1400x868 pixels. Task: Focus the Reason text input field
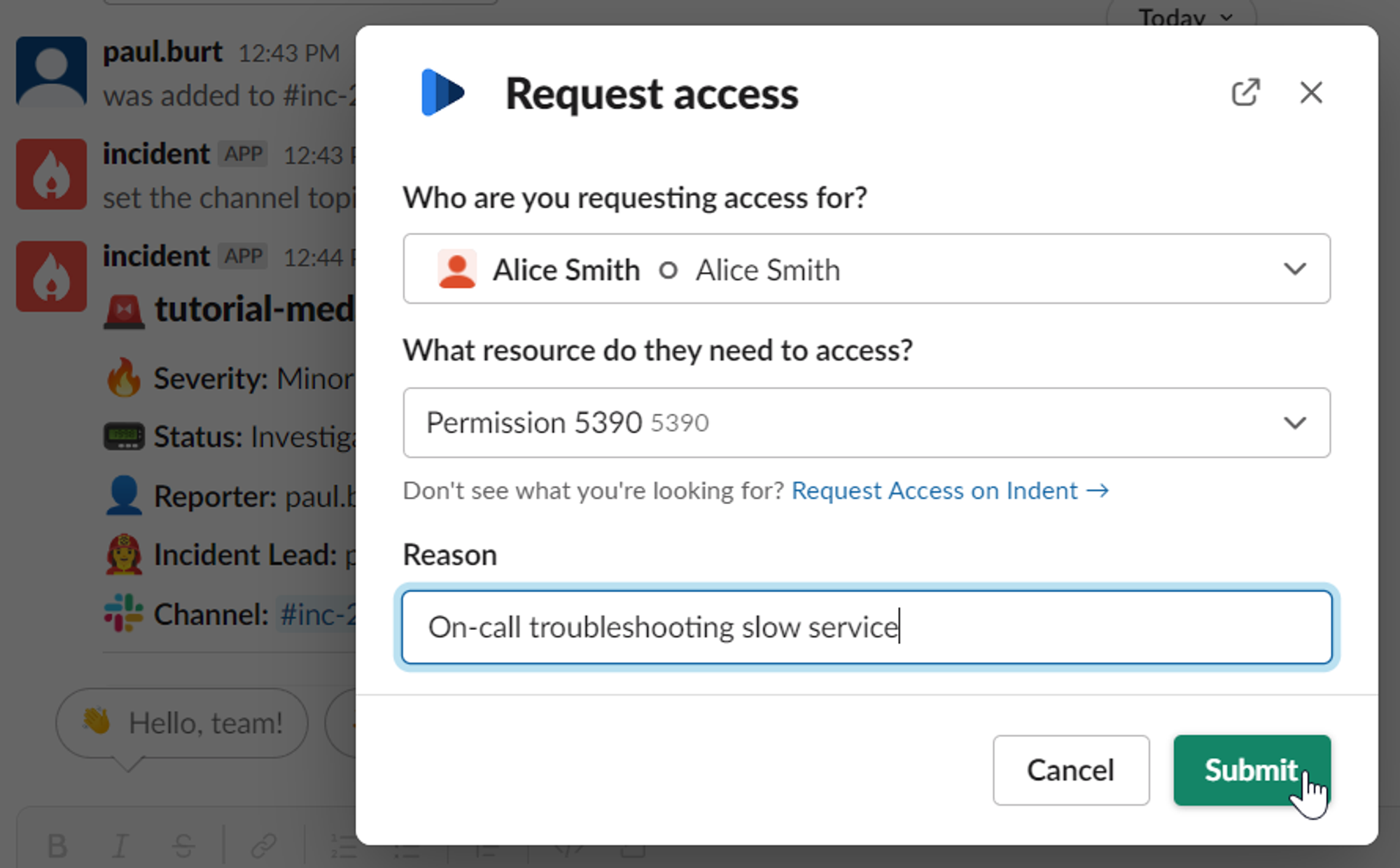(x=866, y=627)
